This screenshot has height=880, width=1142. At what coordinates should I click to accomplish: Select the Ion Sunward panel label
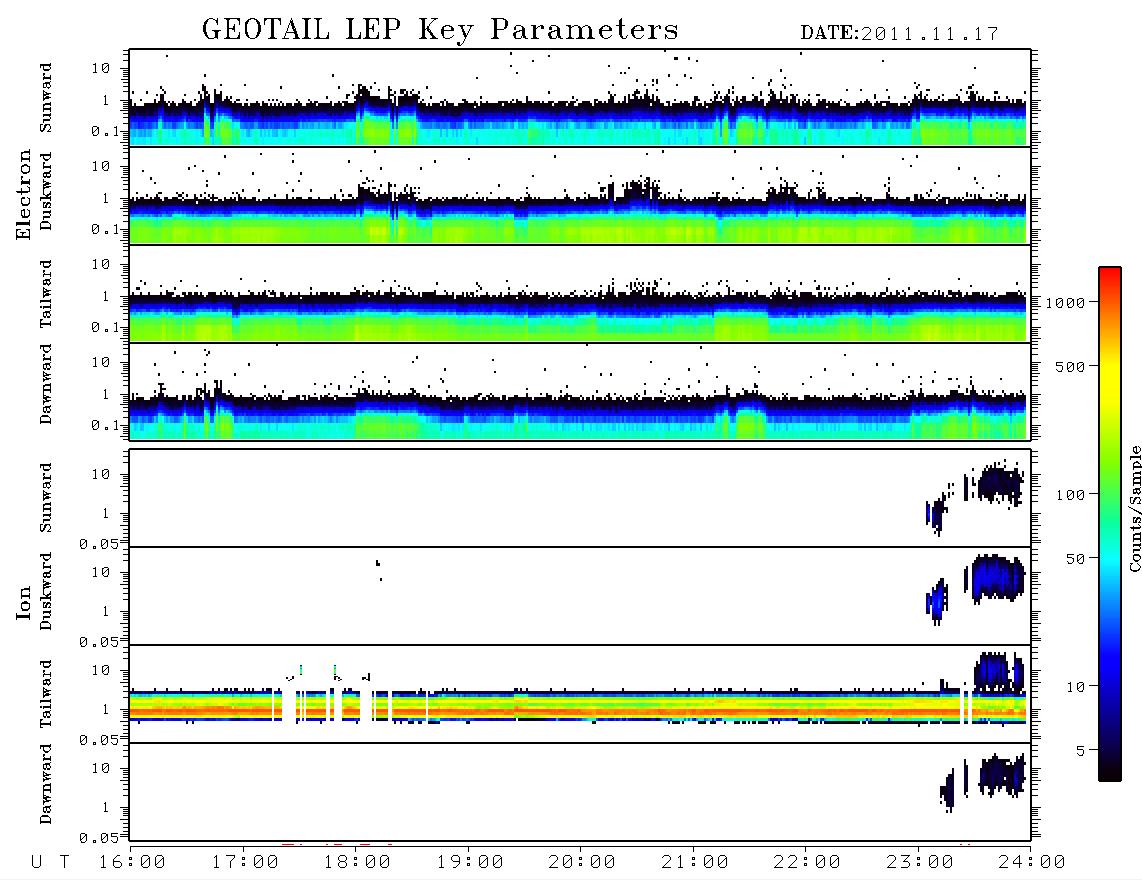point(46,498)
